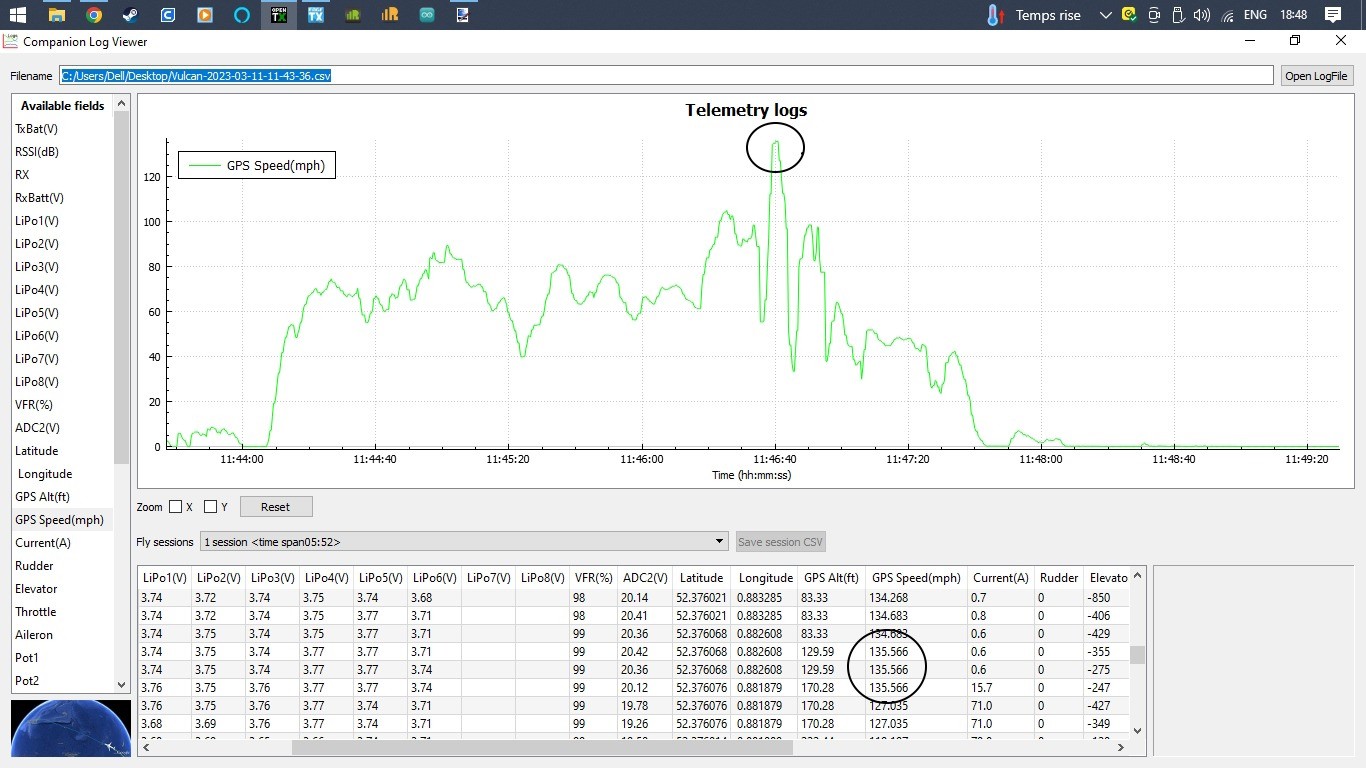Click the Open LogFile button
The image size is (1366, 768).
click(1317, 76)
